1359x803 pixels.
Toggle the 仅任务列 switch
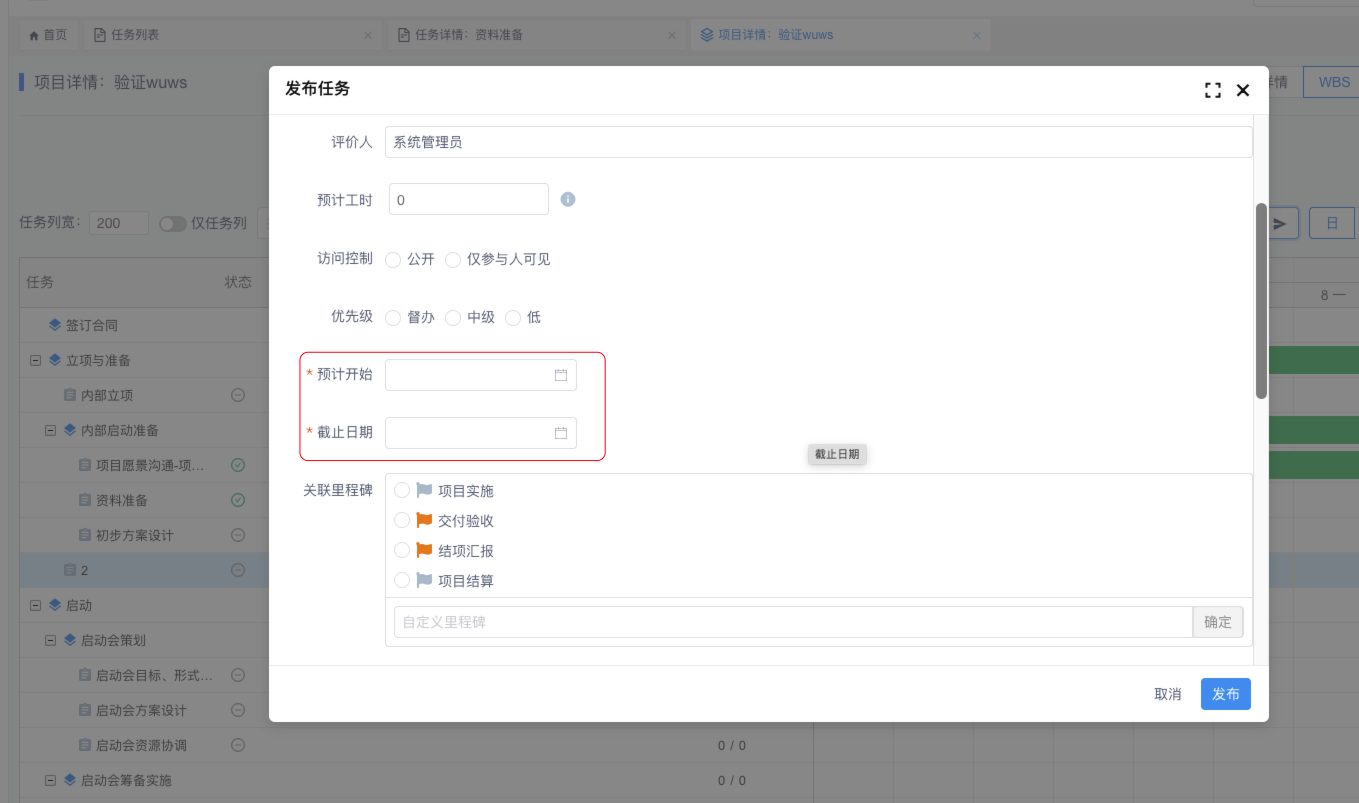(x=173, y=223)
